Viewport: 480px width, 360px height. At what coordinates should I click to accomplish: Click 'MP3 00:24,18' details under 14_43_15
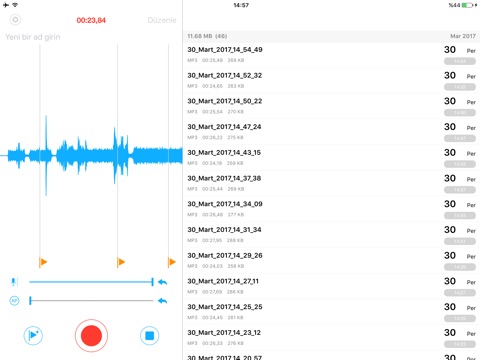click(215, 163)
